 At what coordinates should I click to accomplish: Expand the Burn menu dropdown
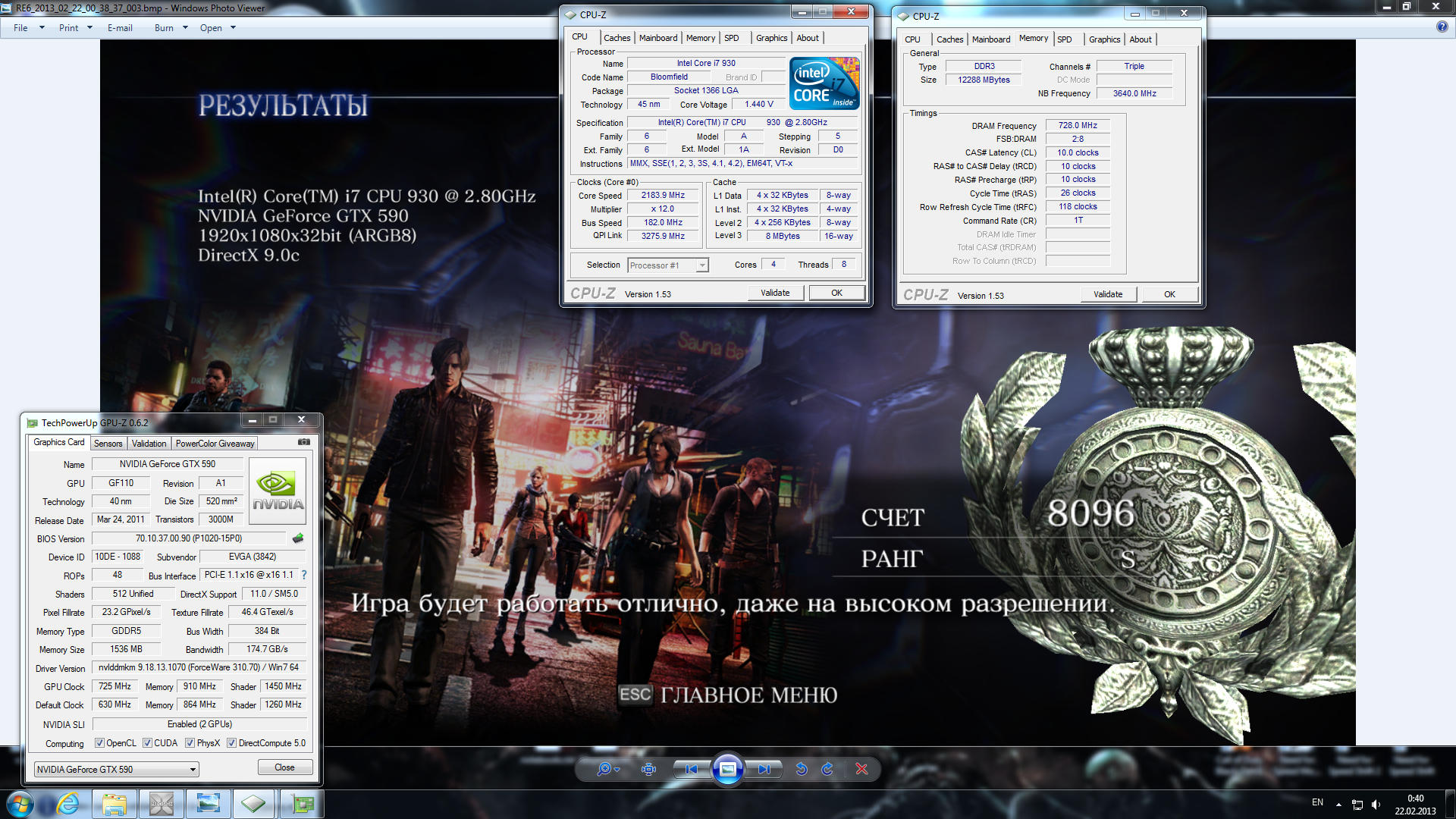pyautogui.click(x=185, y=27)
